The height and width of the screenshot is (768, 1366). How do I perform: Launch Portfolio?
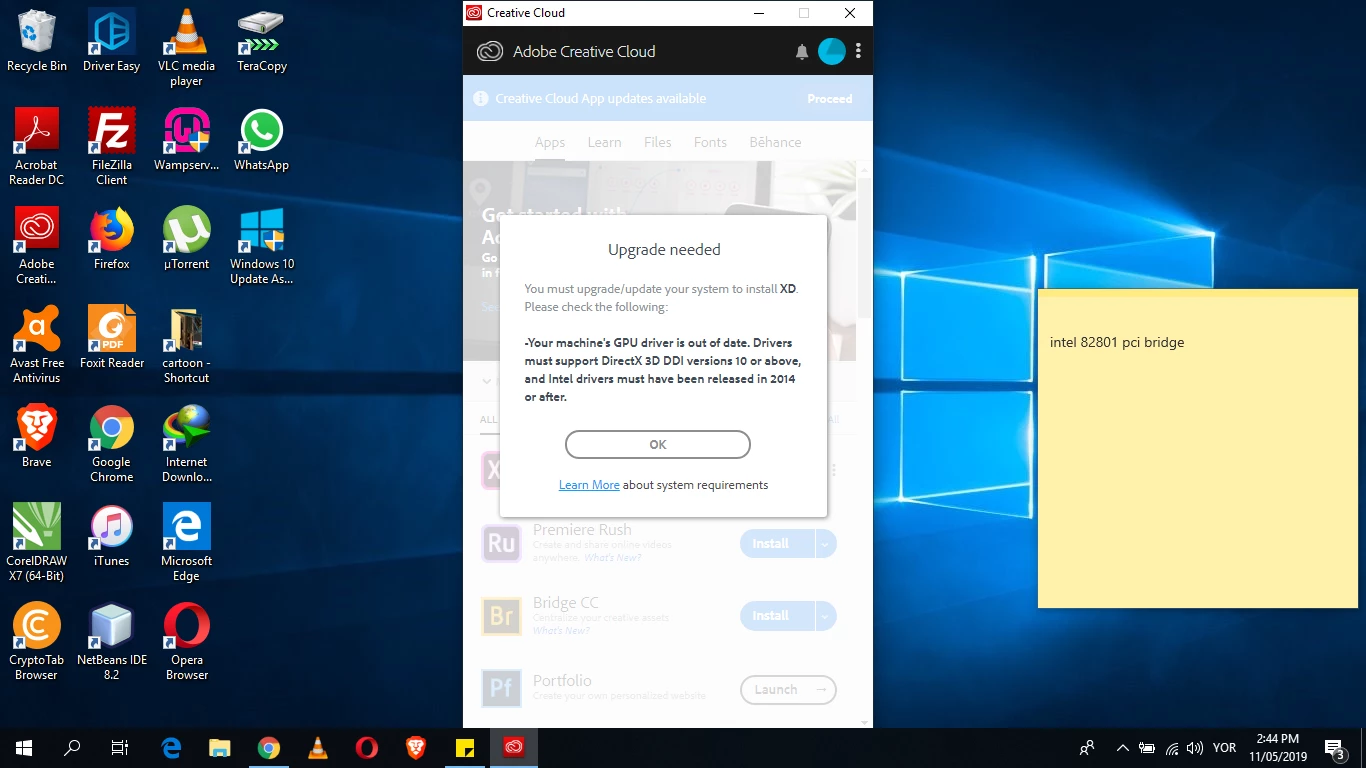point(788,689)
